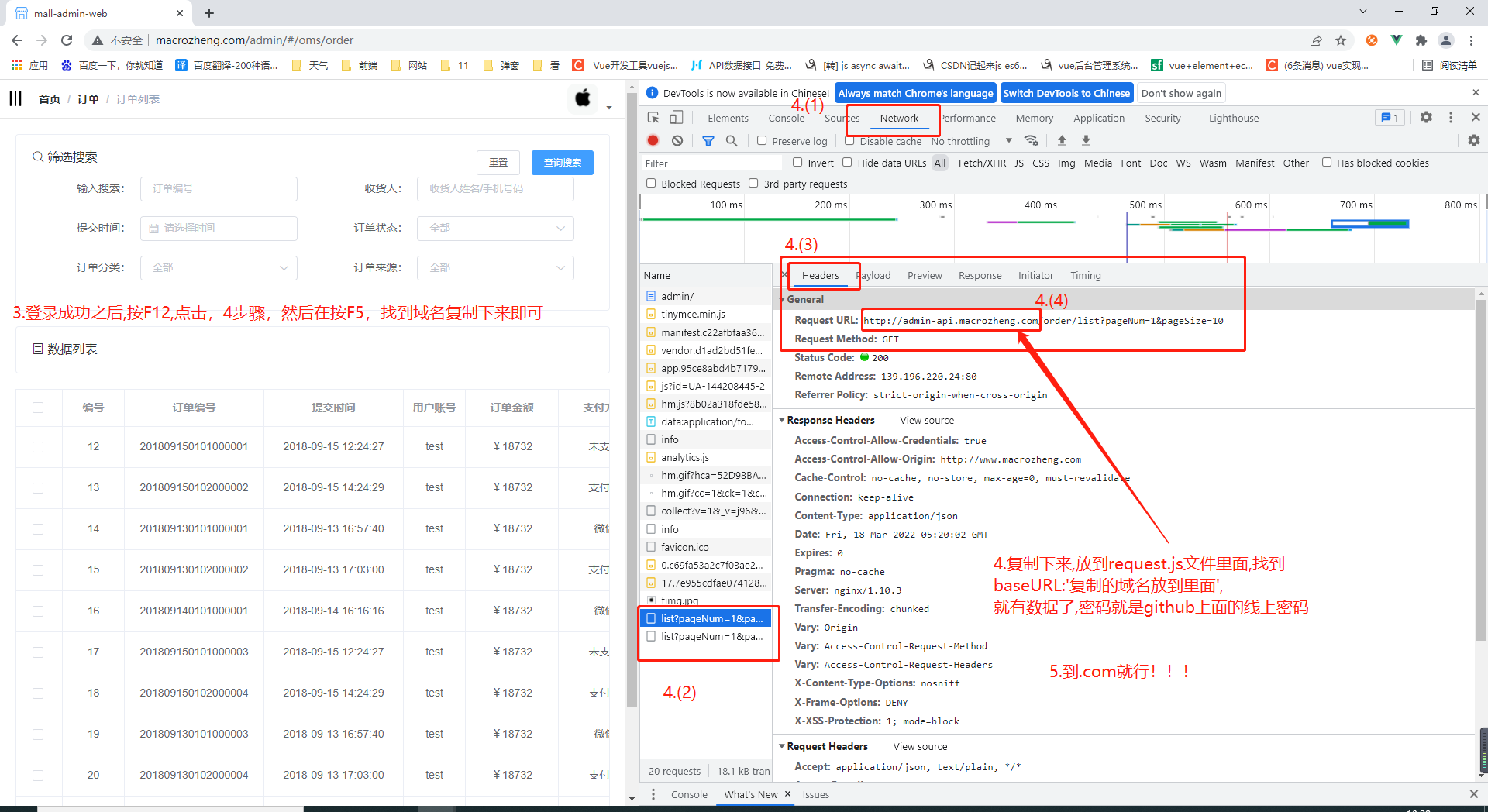1488x812 pixels.
Task: Open DevTools main settings gear
Action: 1427,117
